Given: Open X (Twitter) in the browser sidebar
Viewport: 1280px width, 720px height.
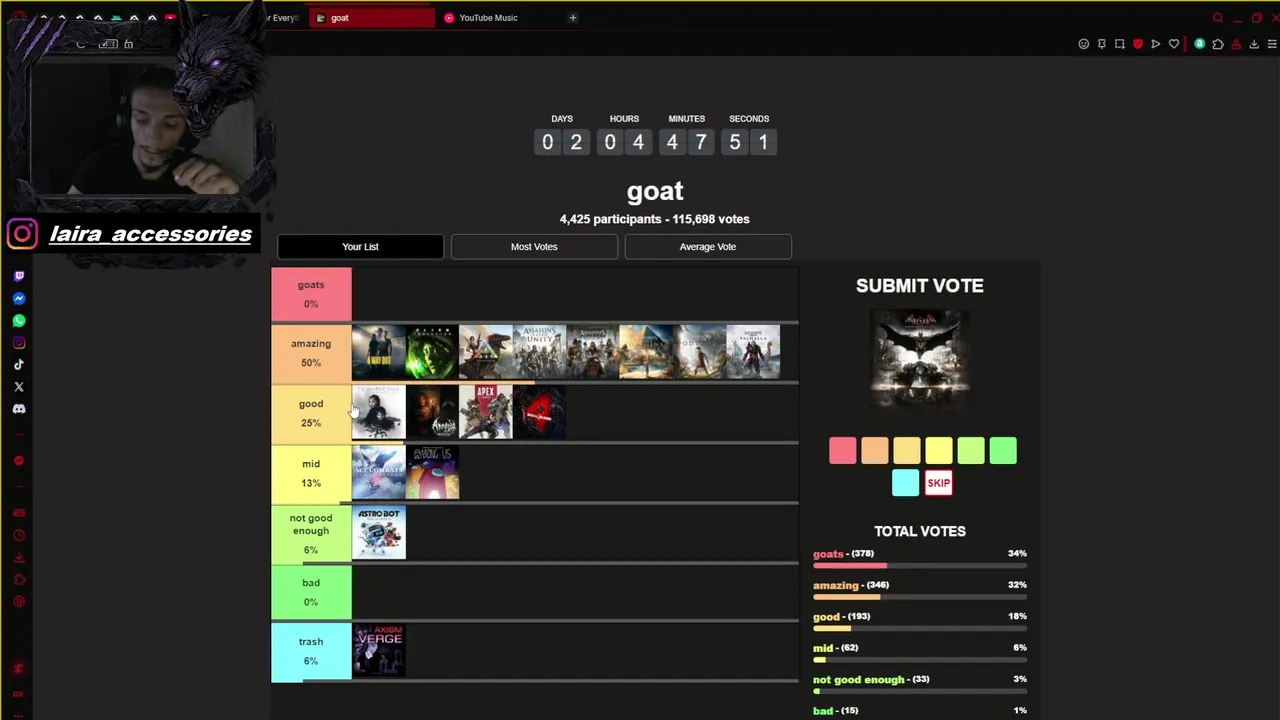Looking at the screenshot, I should coord(19,387).
